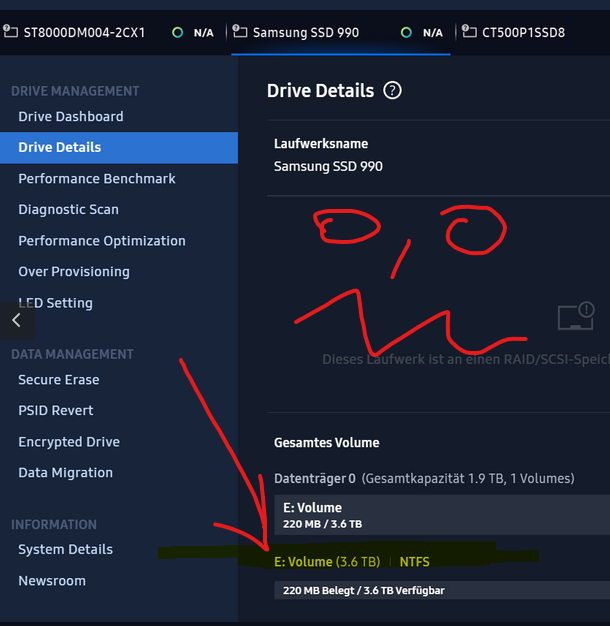
Task: Click the Laufwerksname label
Action: (321, 143)
